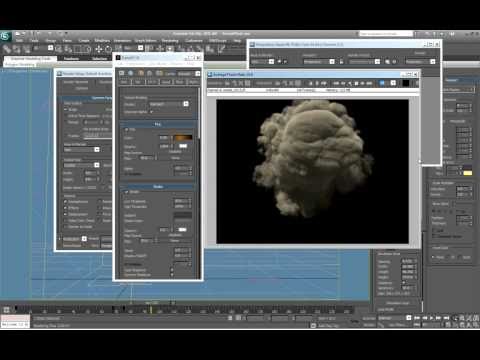Click the blue channel icon in render output toolbar
This screenshot has height=360, width=480.
coord(382,83)
